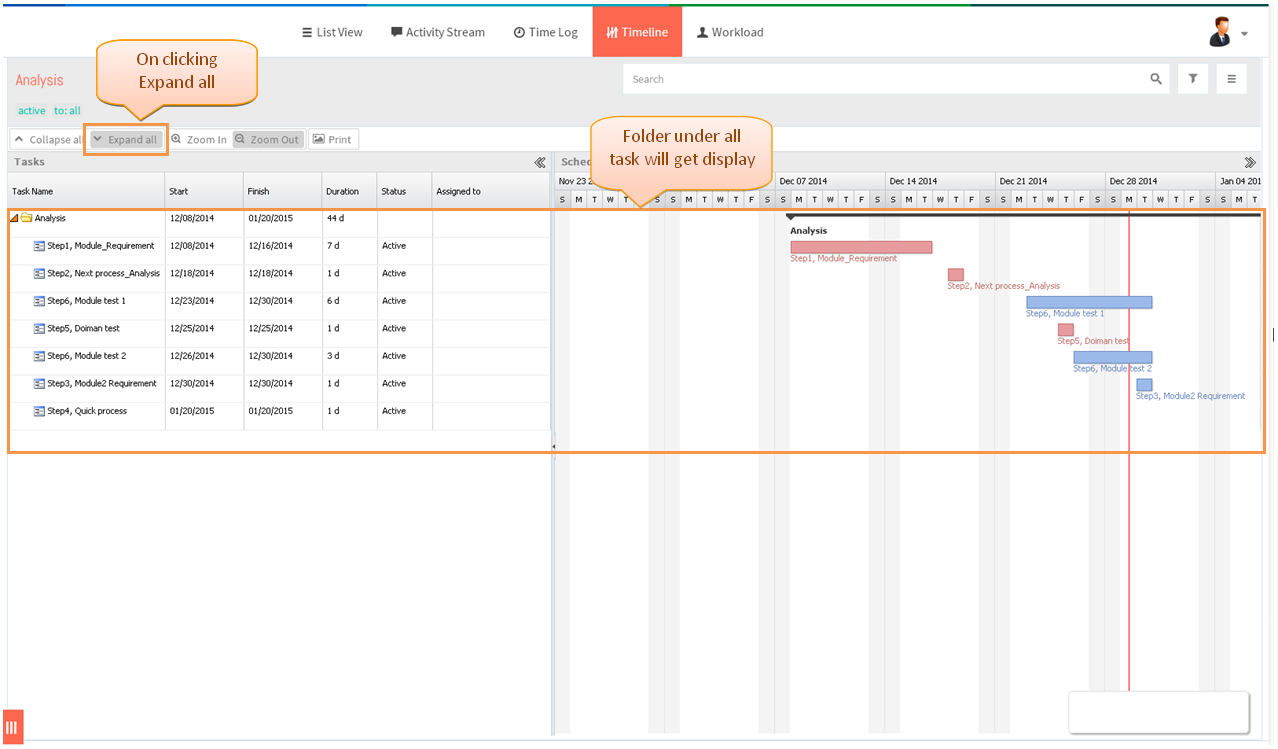Open the orange sidebar handle at bottom left
The image size is (1278, 749).
[12, 726]
